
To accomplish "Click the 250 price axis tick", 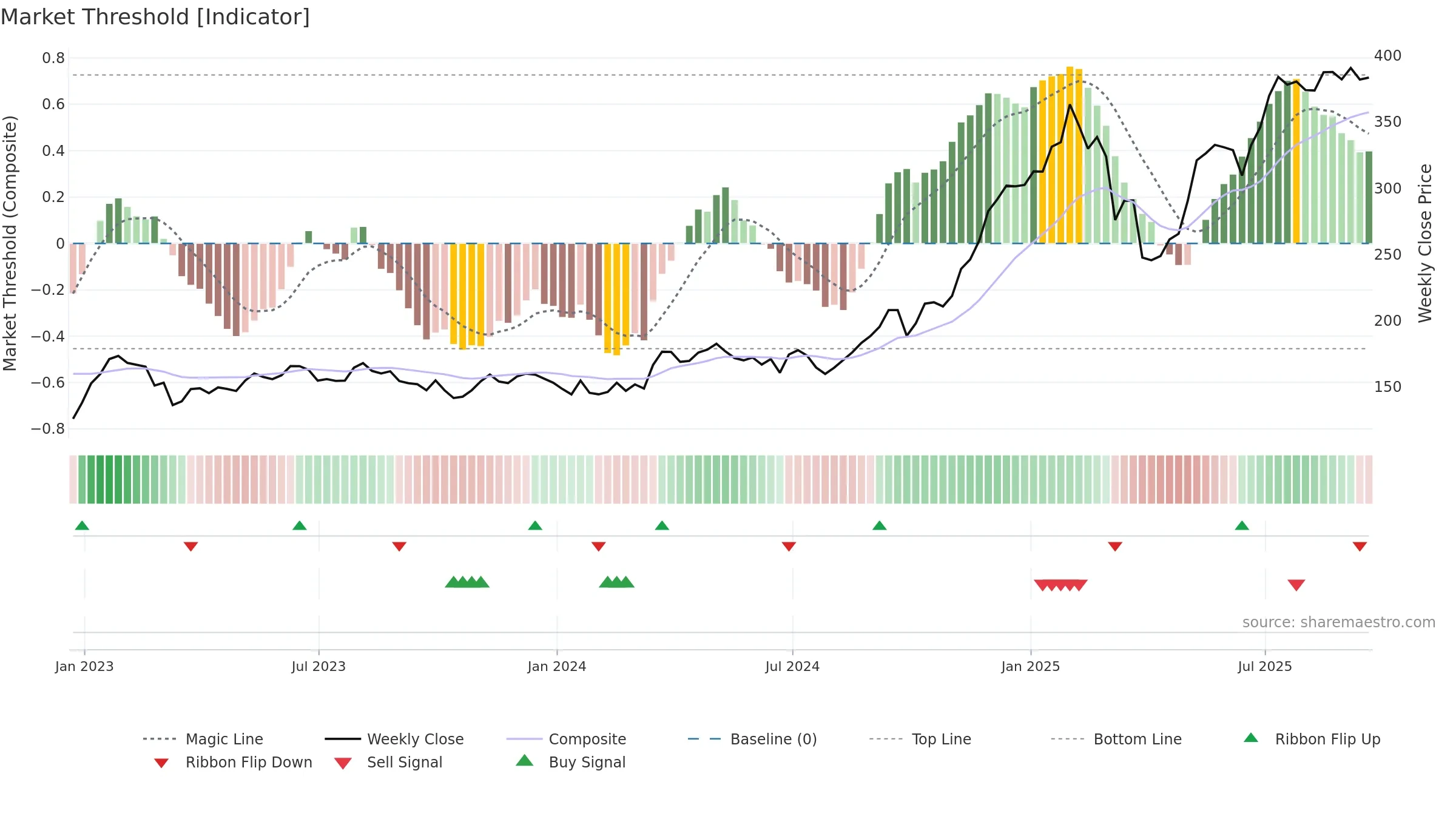I will point(1387,254).
